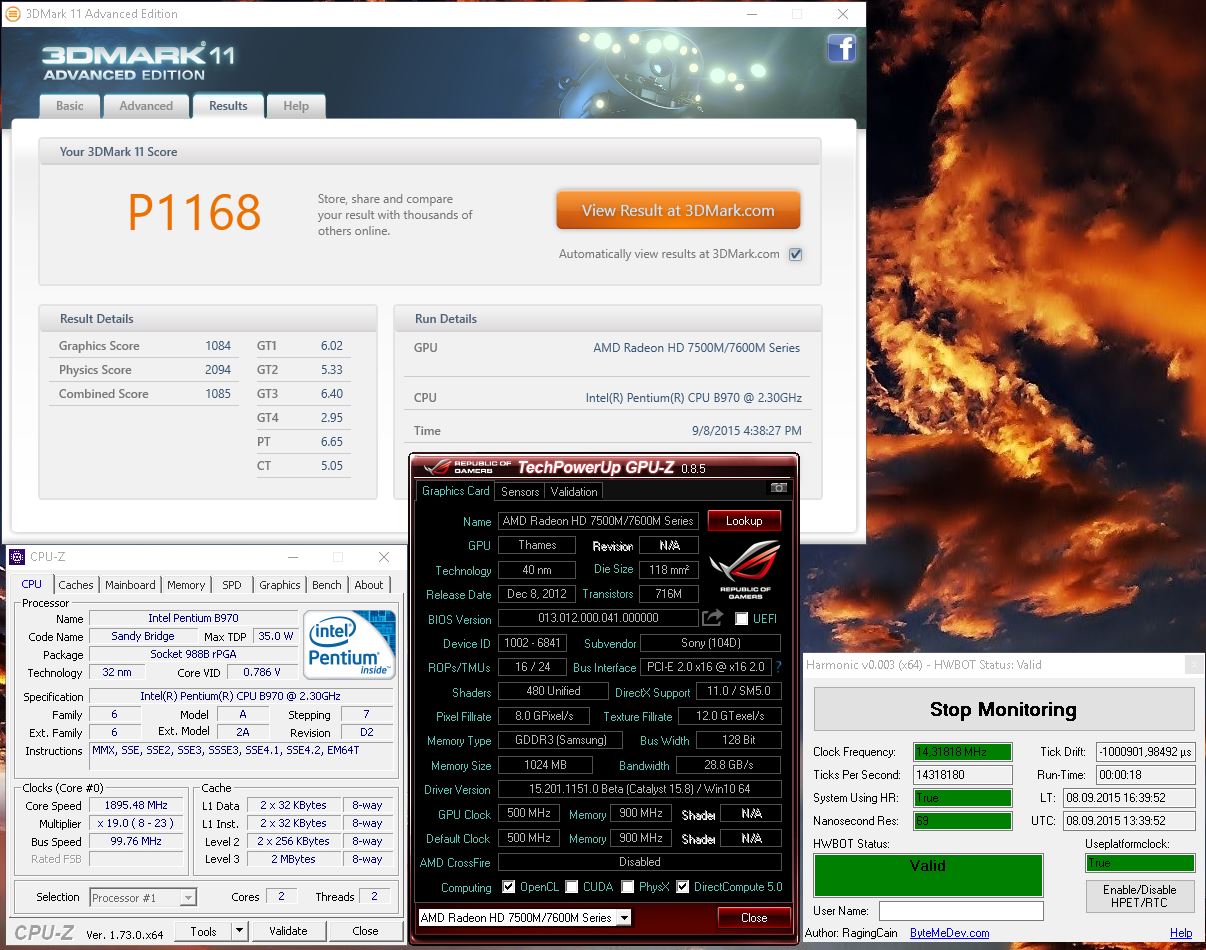This screenshot has width=1206, height=950.
Task: Click the Physics Score value 2094
Action: click(218, 370)
